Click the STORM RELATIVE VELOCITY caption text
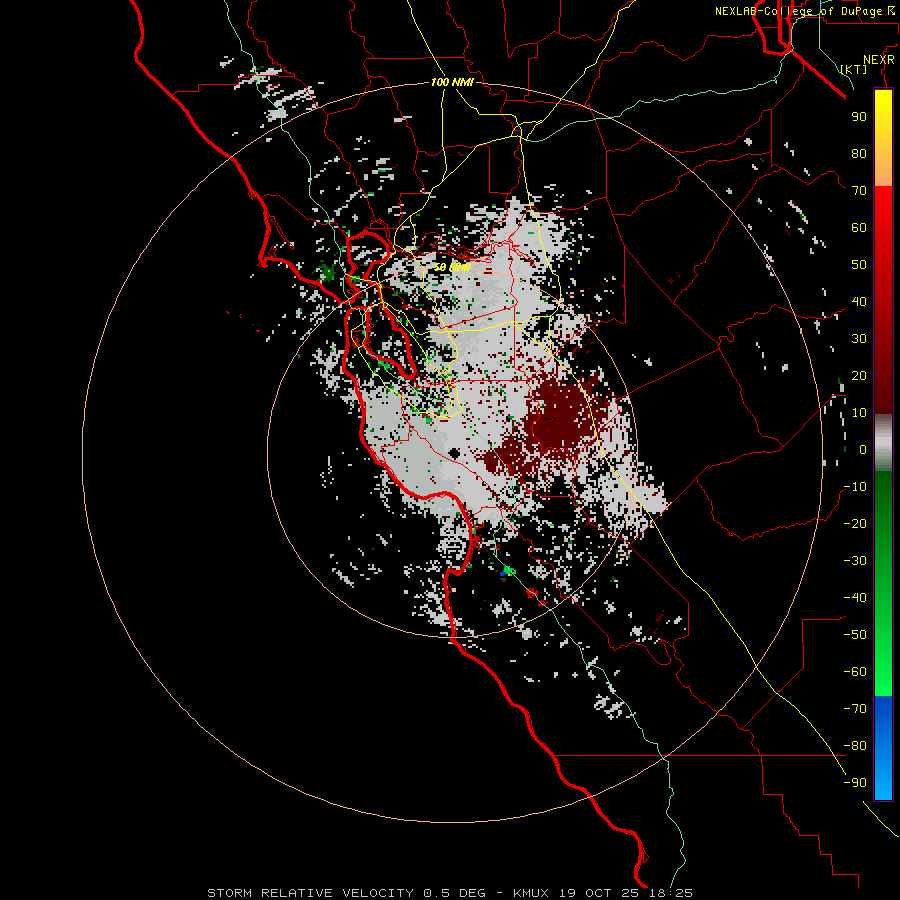This screenshot has width=900, height=900. pos(310,893)
